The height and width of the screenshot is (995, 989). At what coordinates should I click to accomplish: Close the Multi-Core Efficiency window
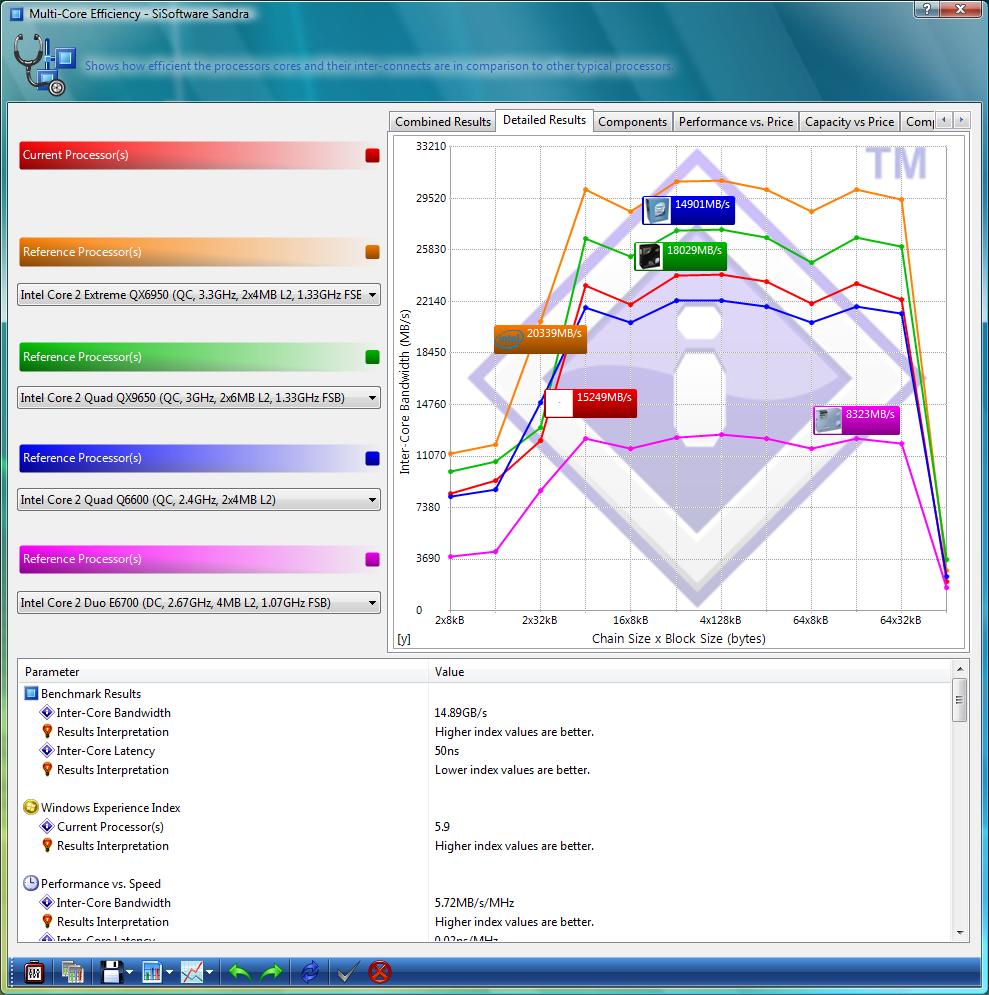[960, 8]
